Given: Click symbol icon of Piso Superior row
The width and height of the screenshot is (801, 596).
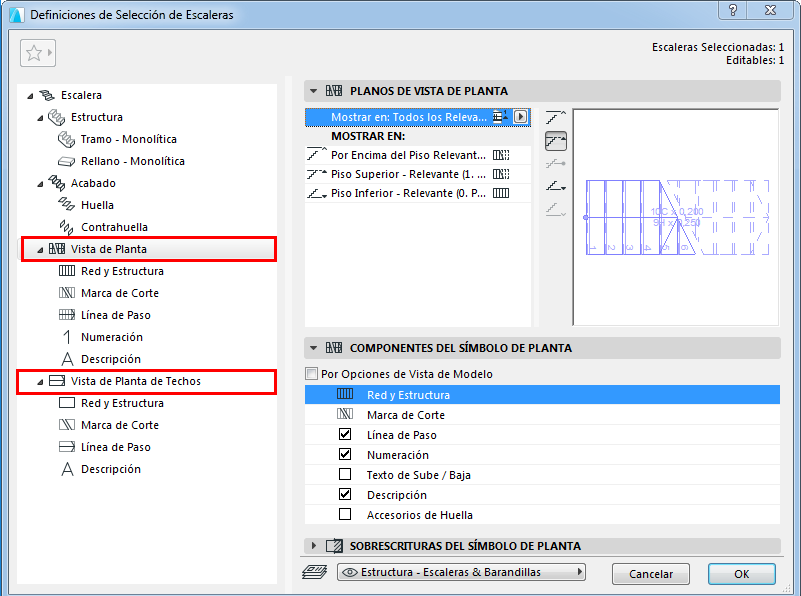Looking at the screenshot, I should pyautogui.click(x=501, y=174).
